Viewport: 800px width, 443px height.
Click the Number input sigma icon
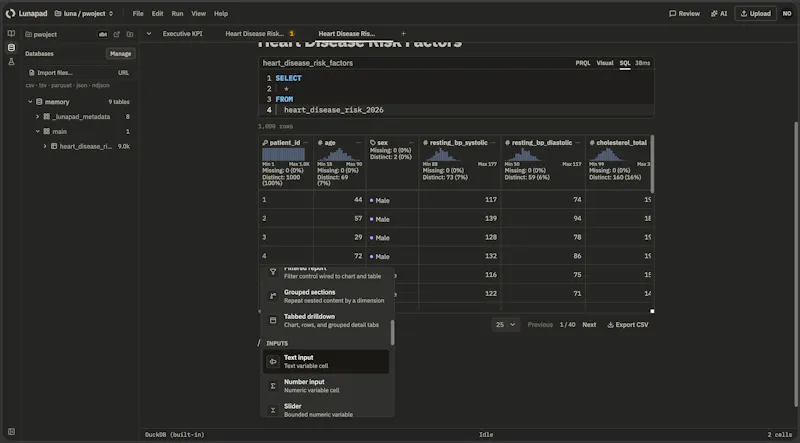point(273,386)
